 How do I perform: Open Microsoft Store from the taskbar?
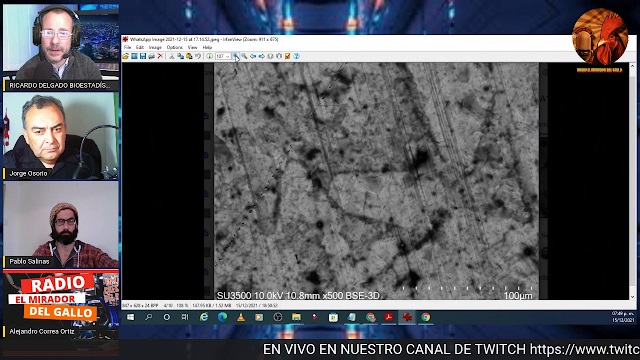(333, 317)
